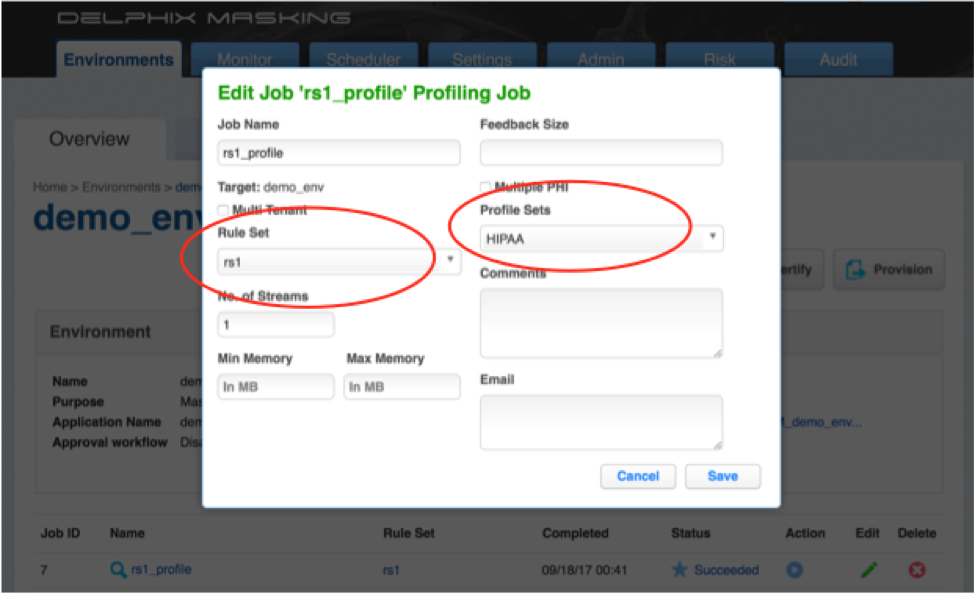This screenshot has height=593, width=974.
Task: Click the star status icon next to Succeeded
Action: (x=680, y=570)
